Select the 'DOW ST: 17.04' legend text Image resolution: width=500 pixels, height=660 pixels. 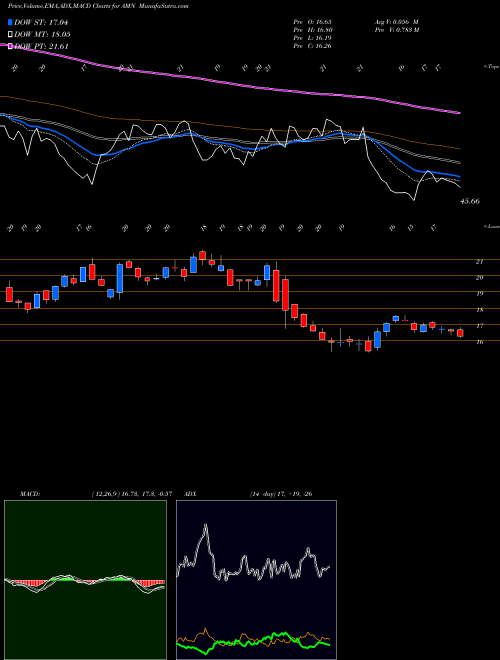[41, 22]
